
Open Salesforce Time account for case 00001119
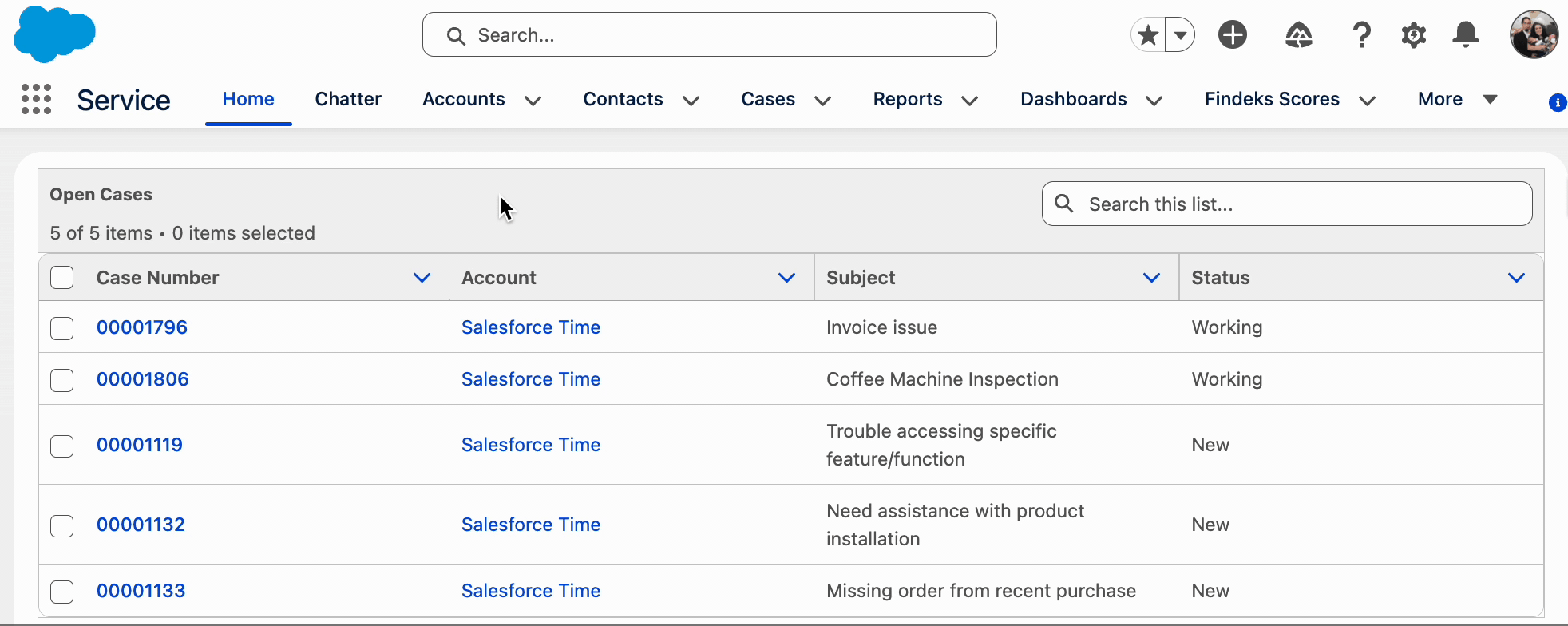tap(530, 445)
